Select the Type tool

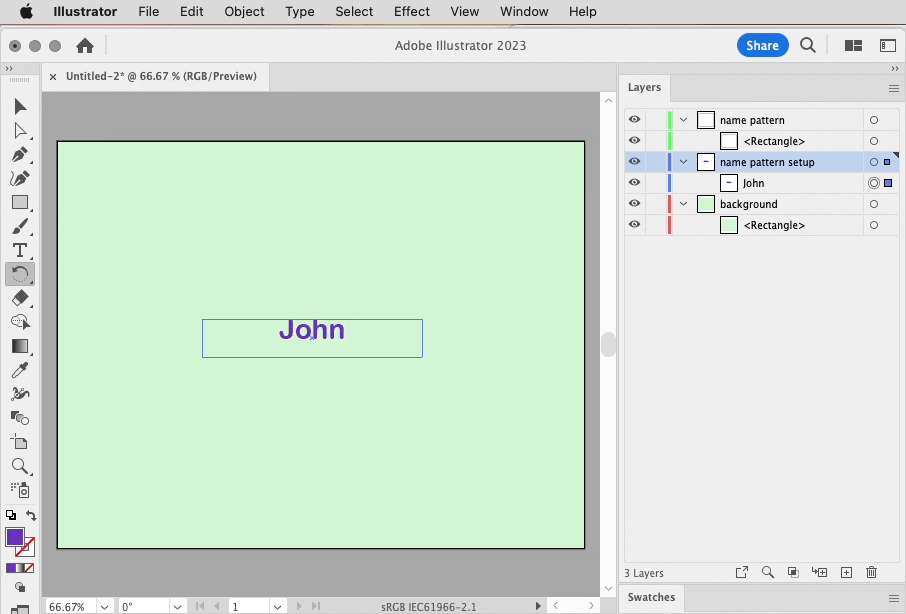[x=20, y=250]
